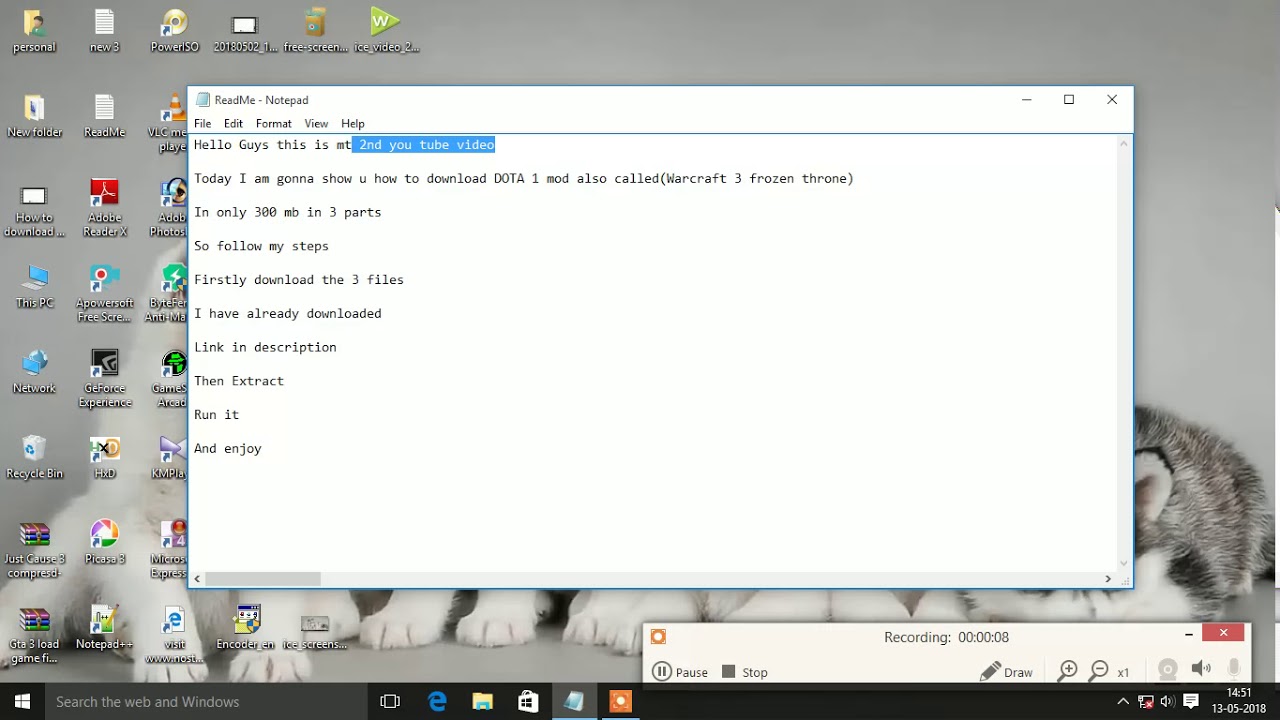
Task: Select the GeForce Experience shortcut
Action: tap(104, 379)
